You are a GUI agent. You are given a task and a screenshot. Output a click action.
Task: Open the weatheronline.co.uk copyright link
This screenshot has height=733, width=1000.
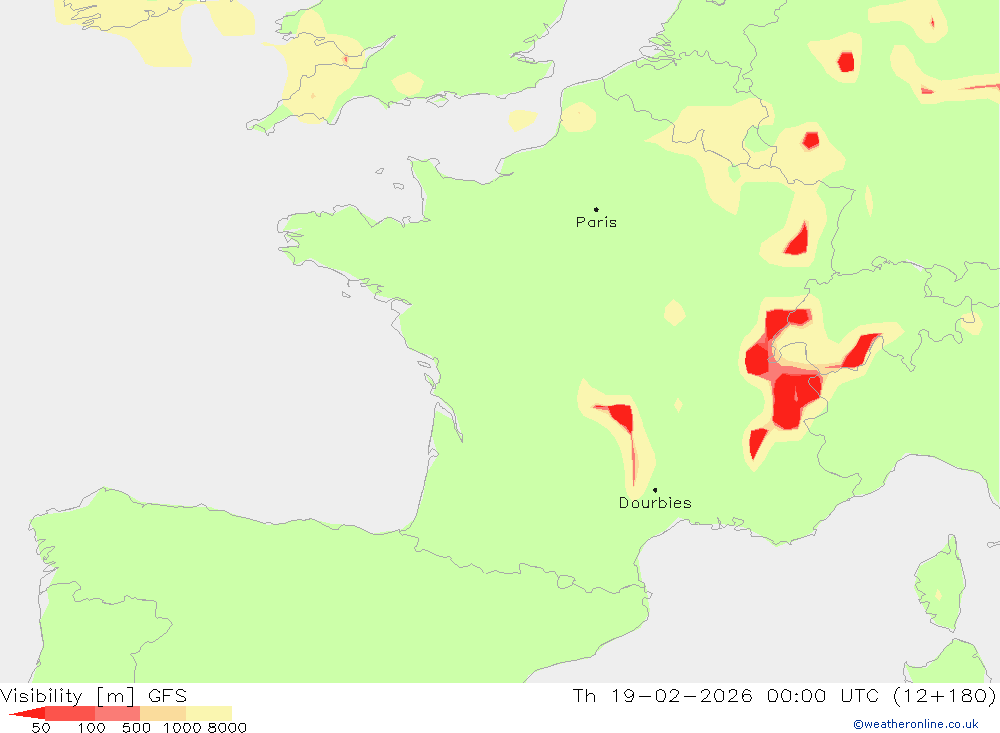coord(916,724)
